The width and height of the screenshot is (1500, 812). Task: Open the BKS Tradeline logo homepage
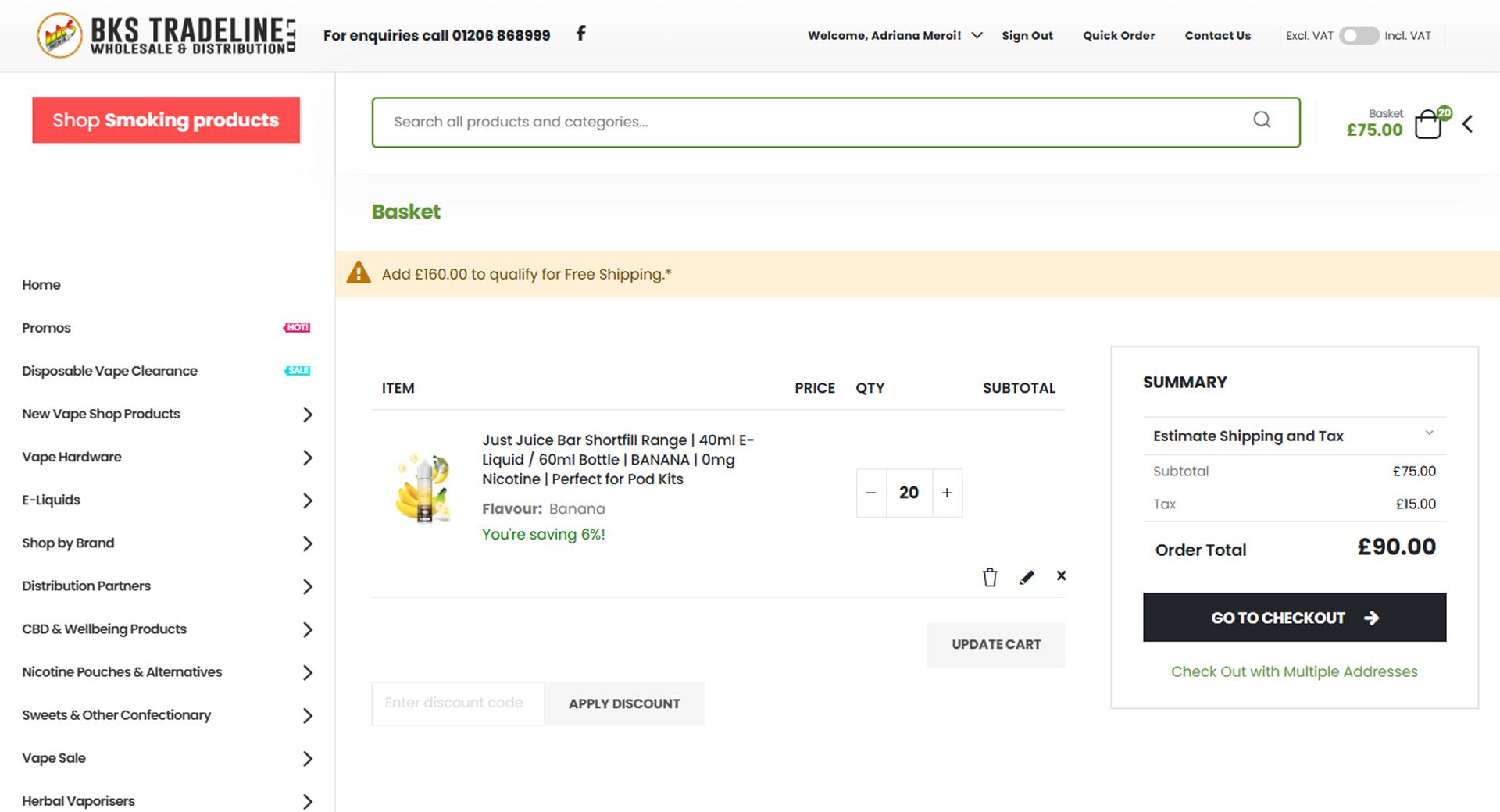click(x=166, y=35)
